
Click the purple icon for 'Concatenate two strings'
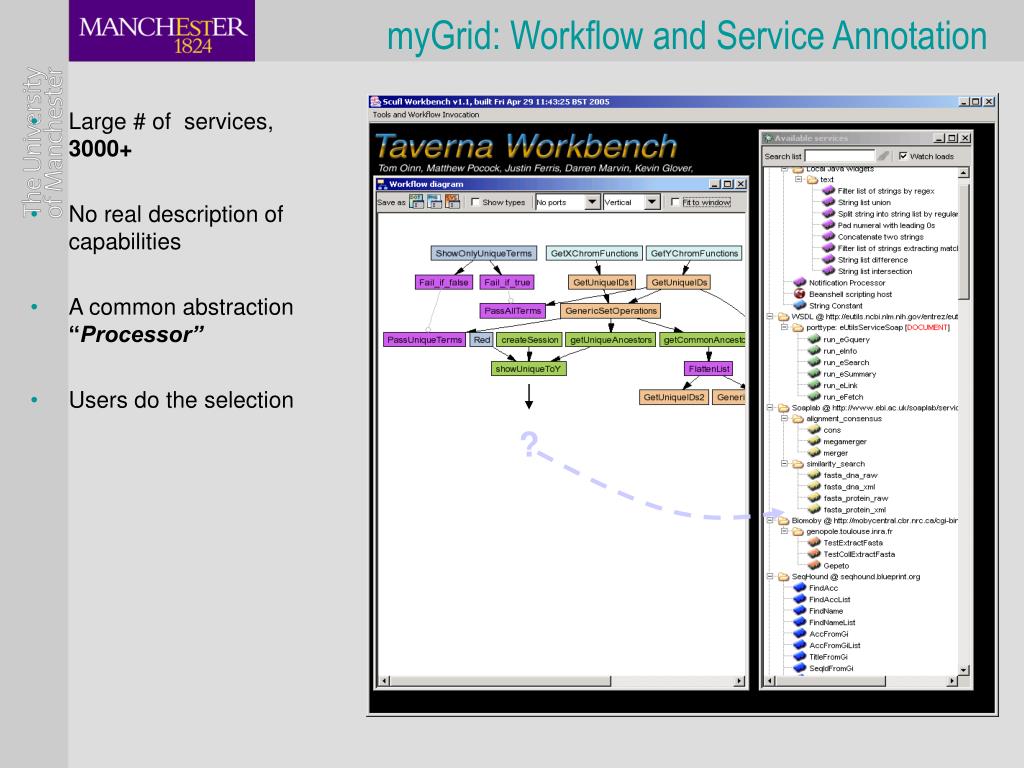(x=828, y=236)
